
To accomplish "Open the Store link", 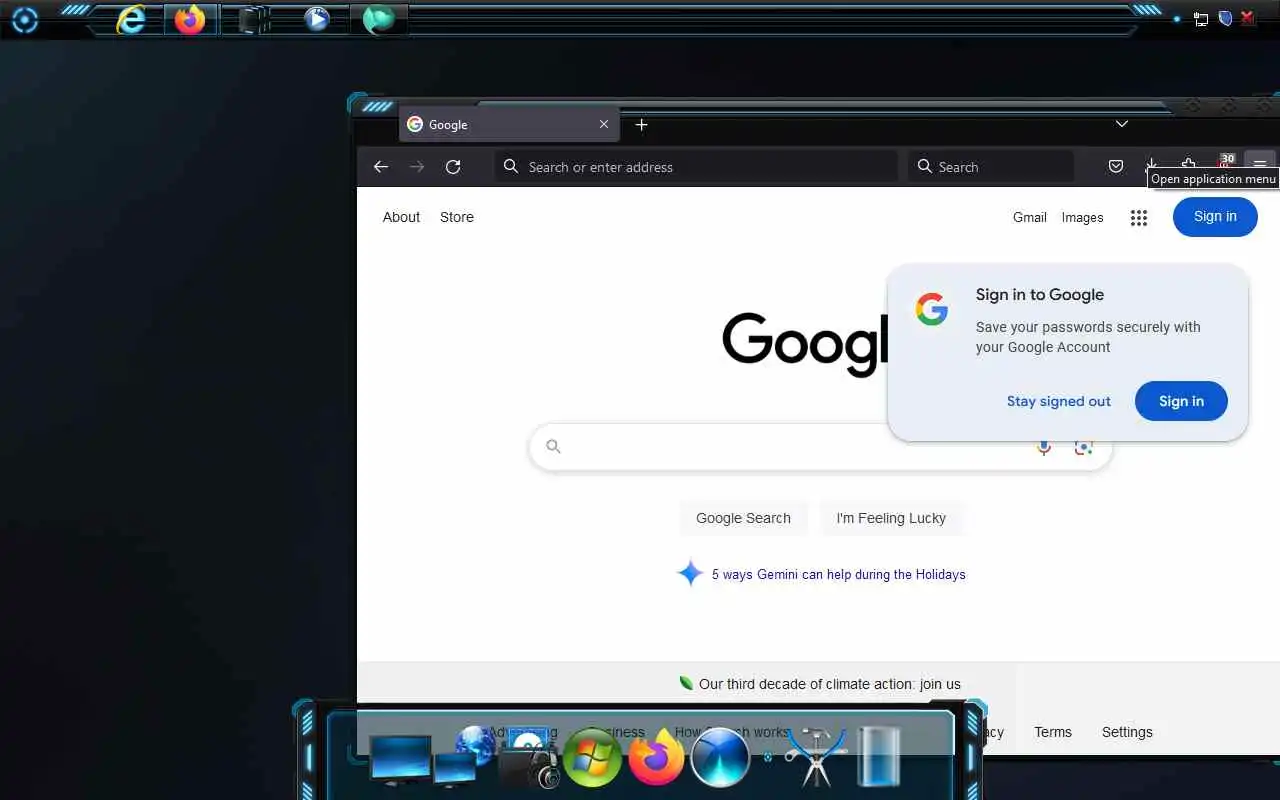I will click(x=457, y=217).
